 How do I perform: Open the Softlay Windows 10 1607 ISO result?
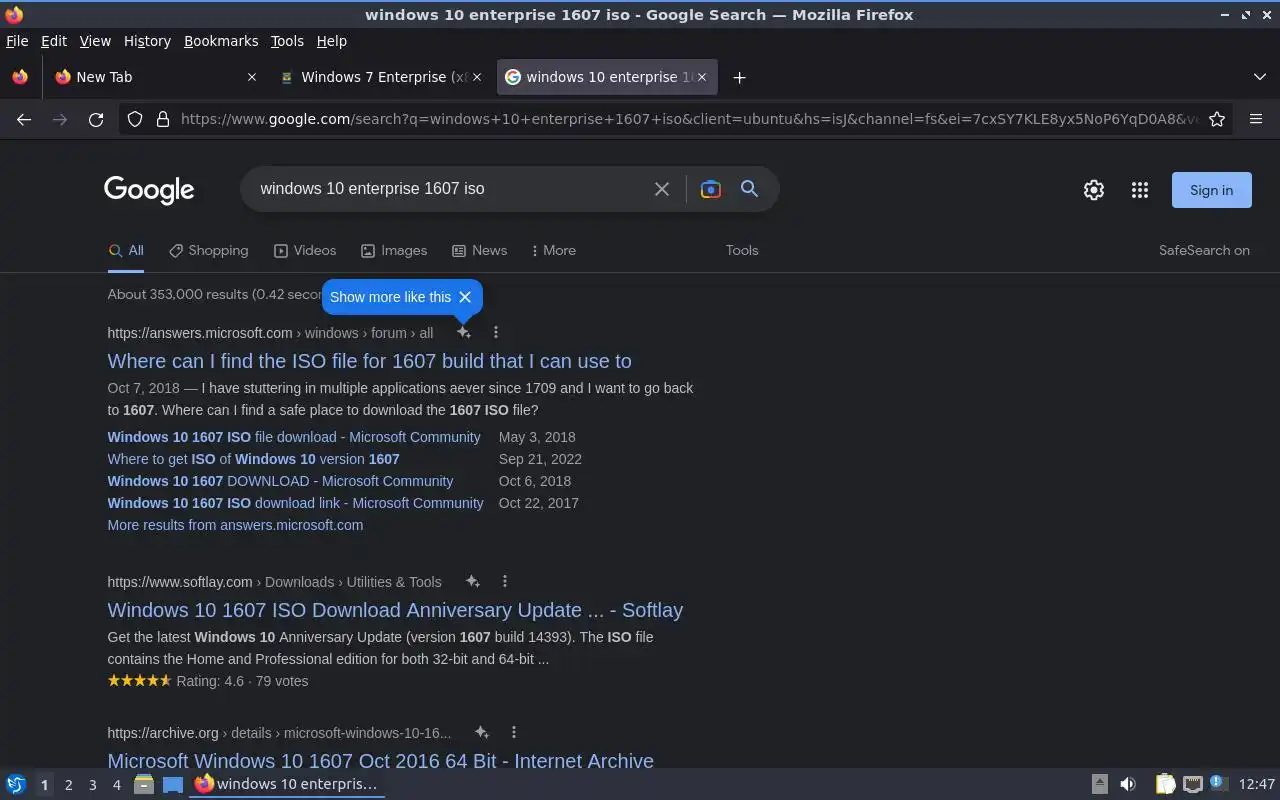pos(395,610)
